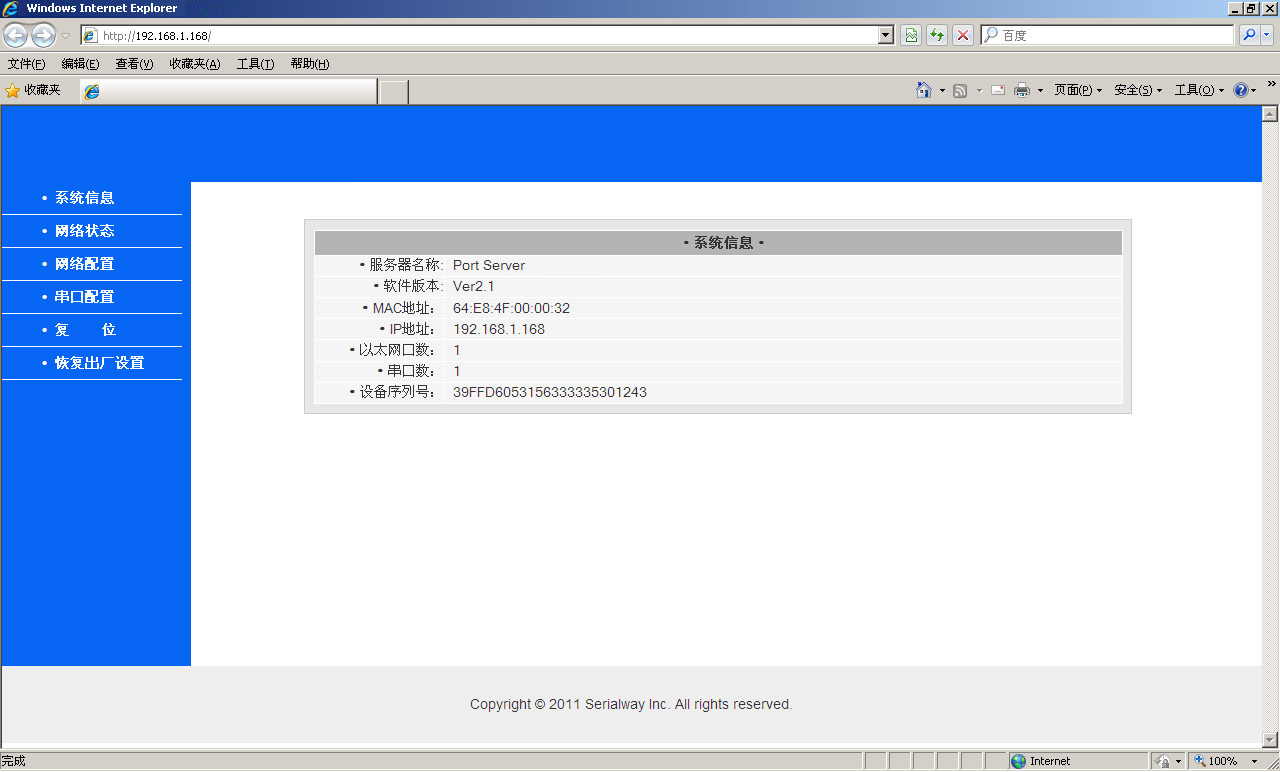Viewport: 1280px width, 772px height.
Task: Expand the command bar overflow chevron
Action: point(1271,85)
